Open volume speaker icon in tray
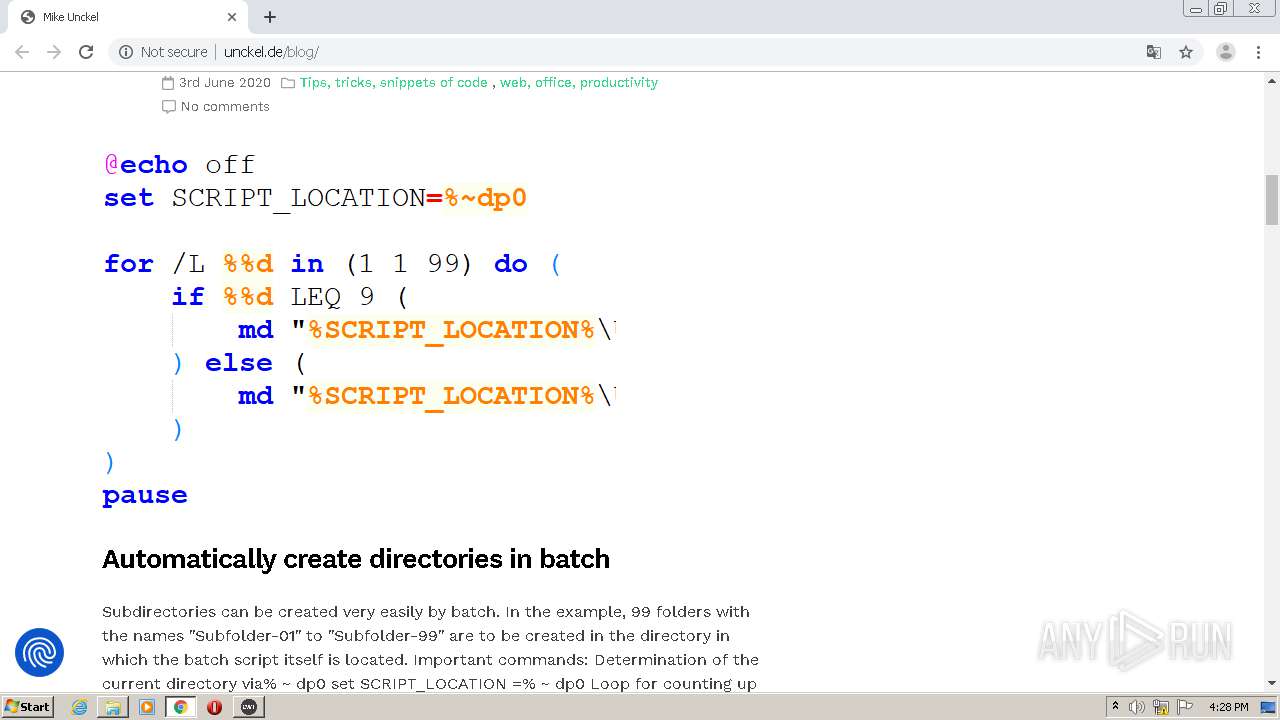This screenshot has width=1280, height=720. point(1137,707)
